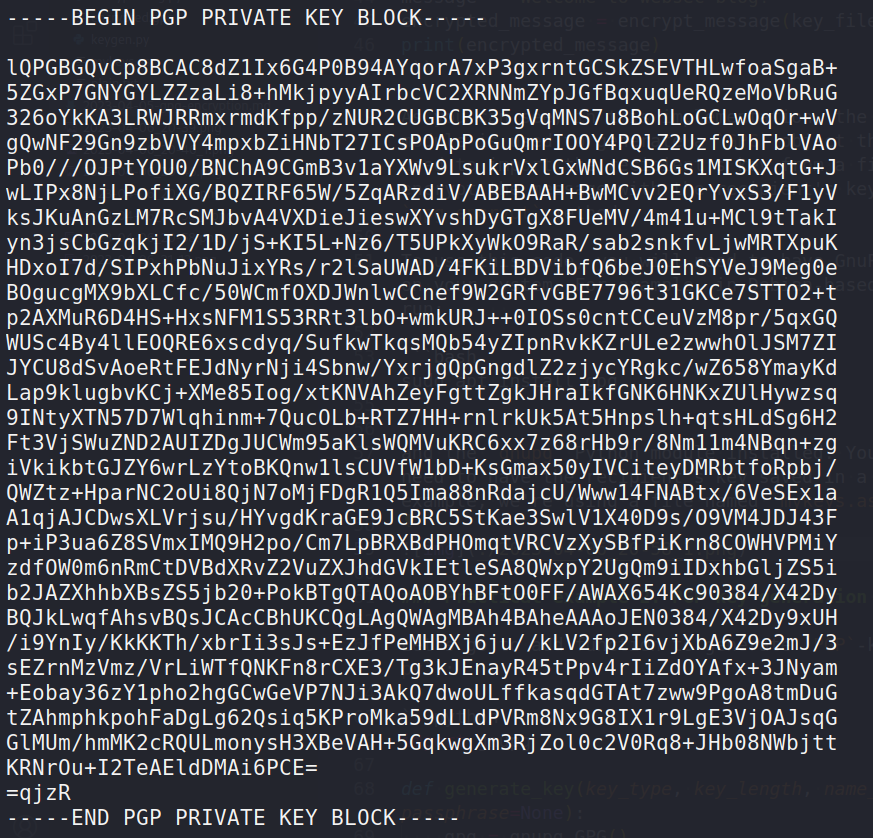Click the key line starting Lap9klugbvKCj
The image size is (873, 838).
(x=421, y=393)
